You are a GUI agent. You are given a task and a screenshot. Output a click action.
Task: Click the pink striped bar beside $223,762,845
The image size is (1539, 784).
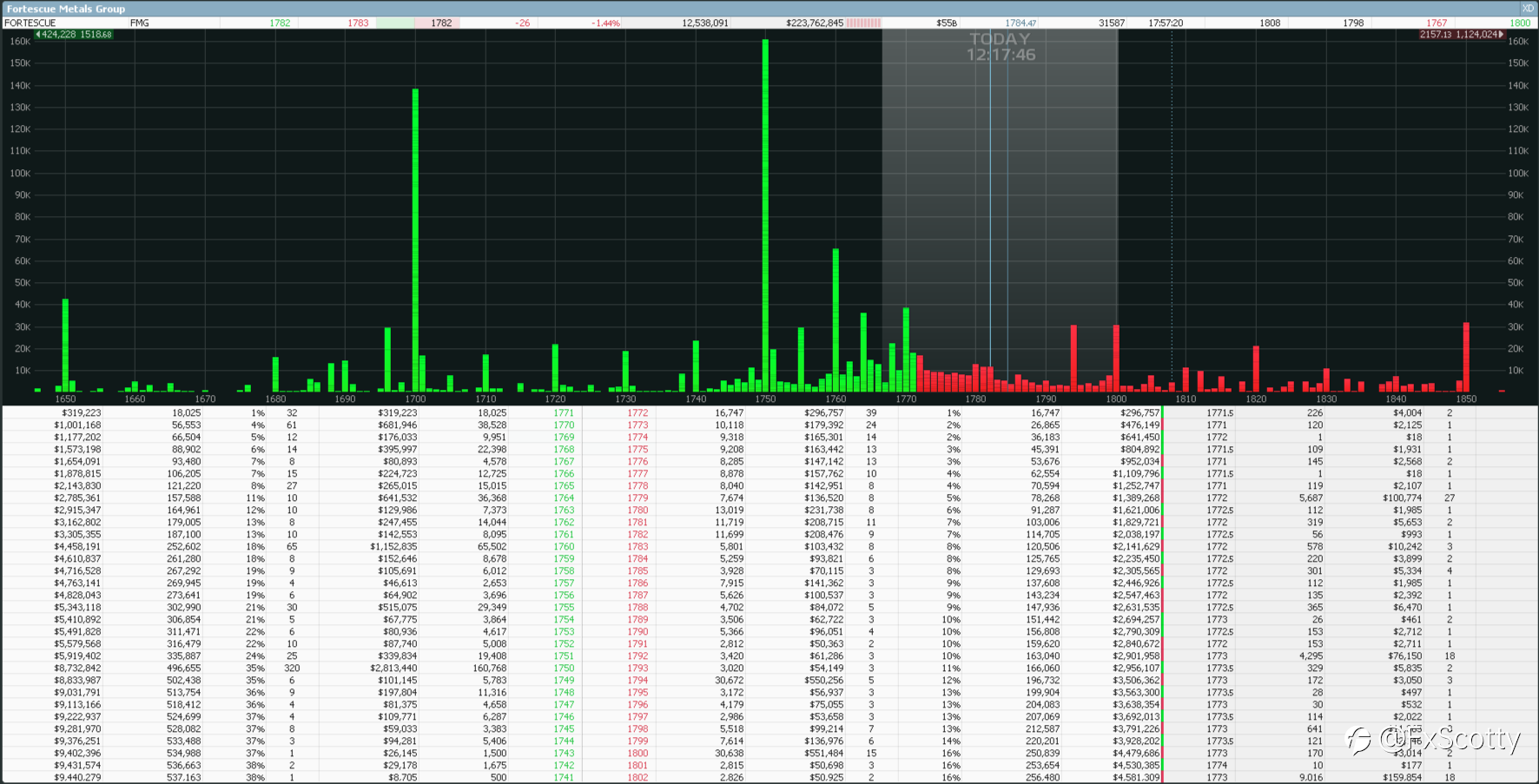[x=863, y=23]
